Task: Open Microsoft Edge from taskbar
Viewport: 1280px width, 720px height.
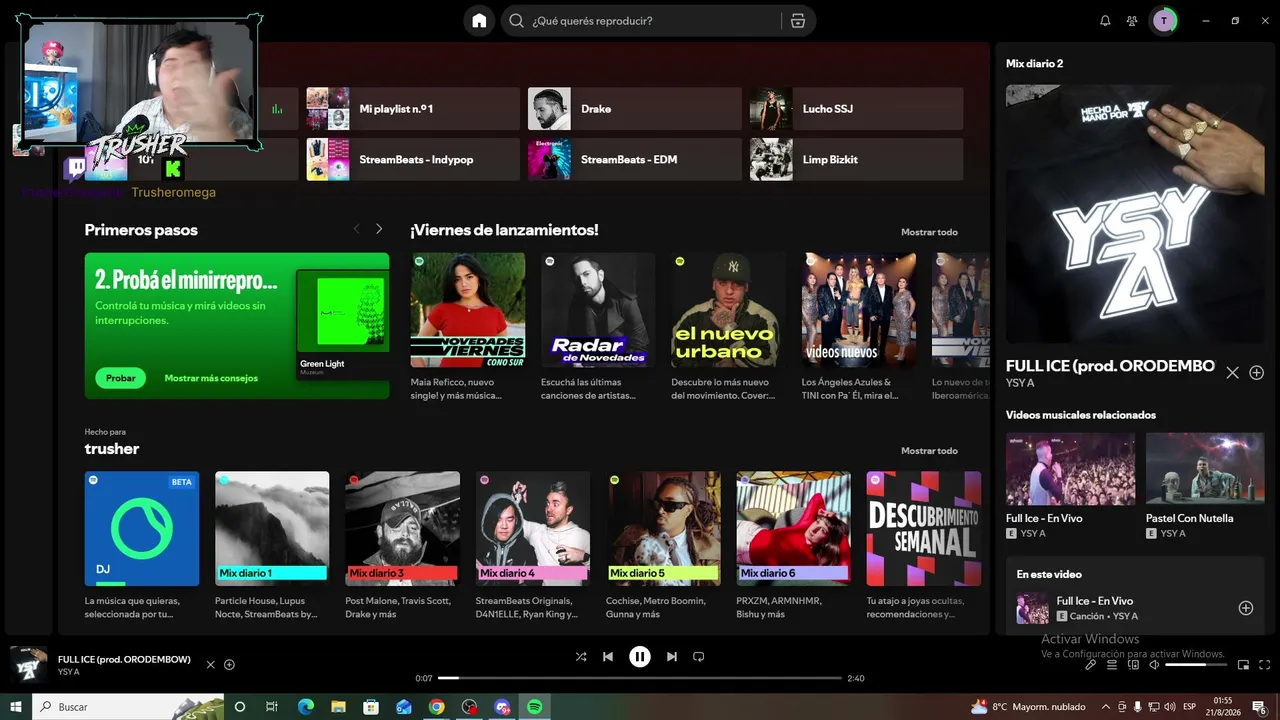Action: pyautogui.click(x=305, y=707)
